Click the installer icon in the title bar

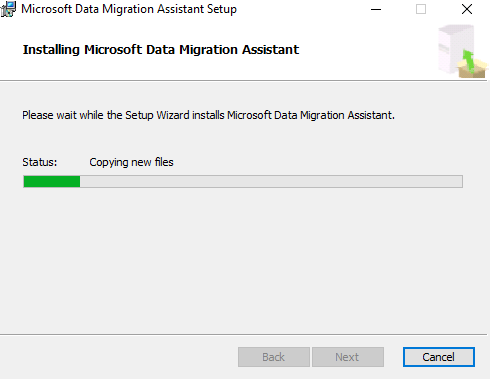(x=8, y=9)
